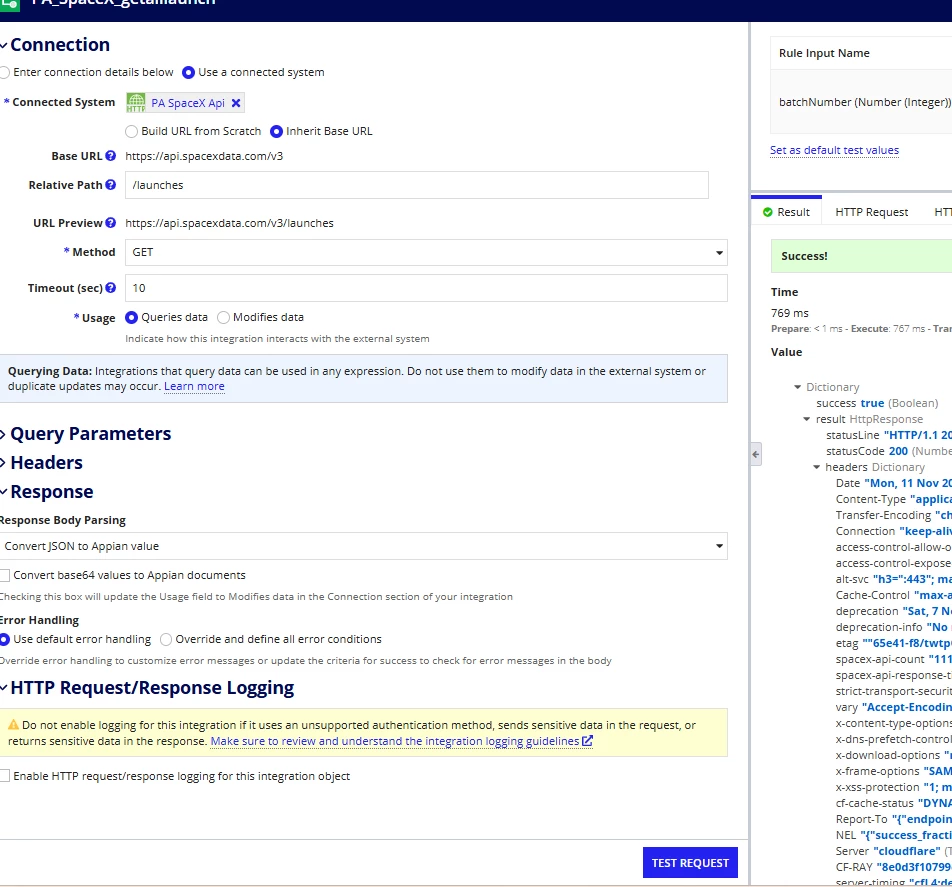Click the cf-cache-status header row
The width and height of the screenshot is (952, 887).
(894, 803)
